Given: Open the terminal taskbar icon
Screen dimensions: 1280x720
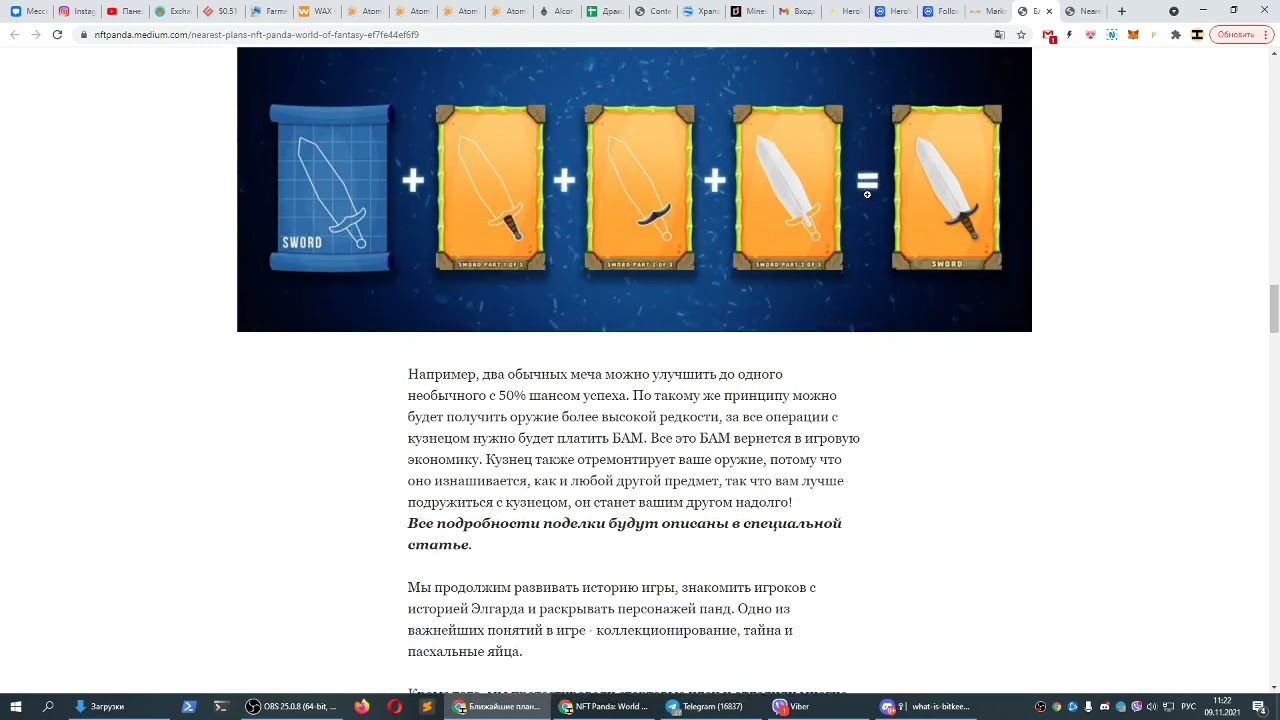Looking at the screenshot, I should (x=221, y=706).
